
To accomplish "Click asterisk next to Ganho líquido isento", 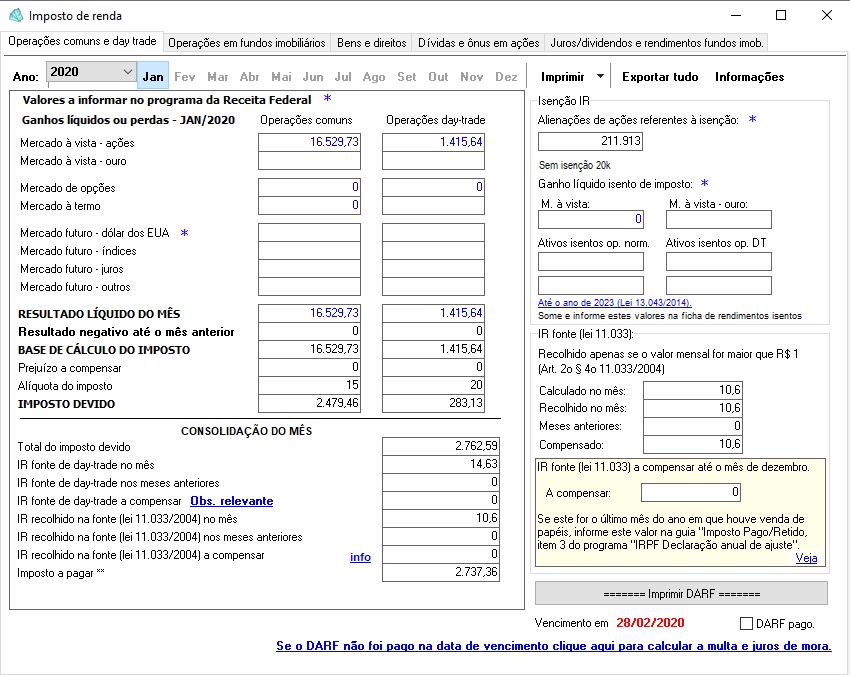I will [704, 183].
